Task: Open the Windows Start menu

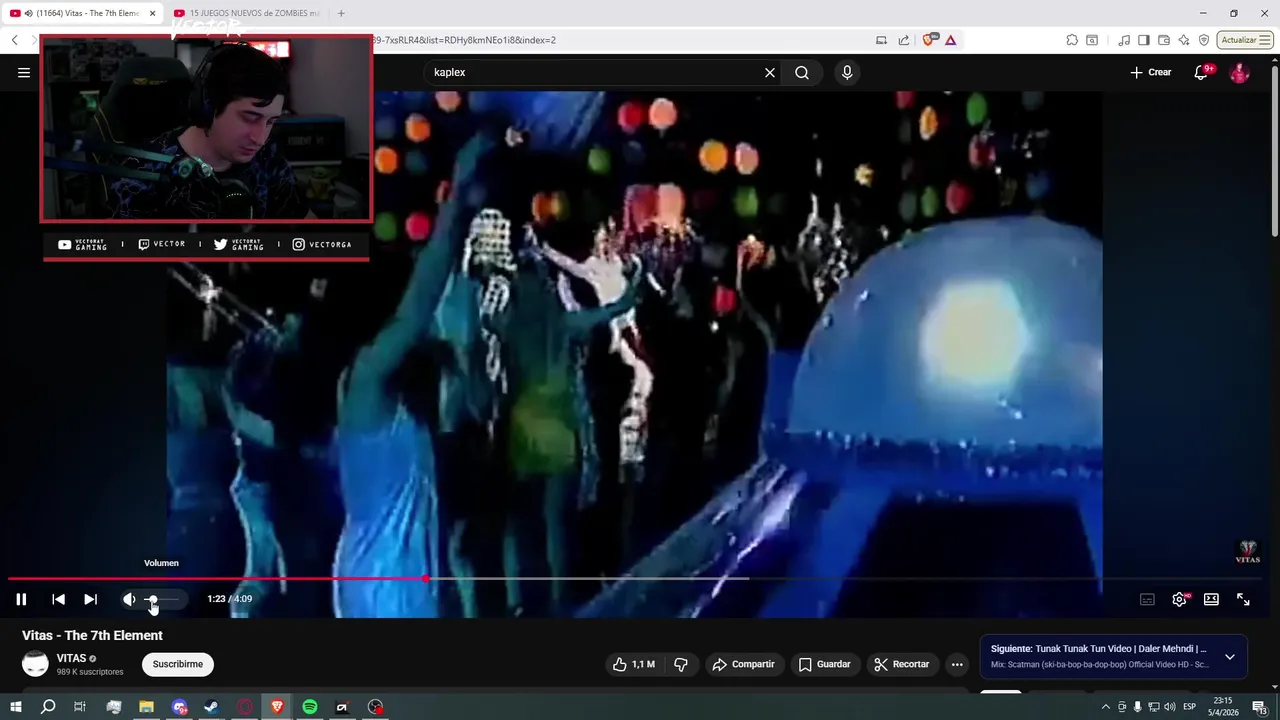Action: pos(16,707)
